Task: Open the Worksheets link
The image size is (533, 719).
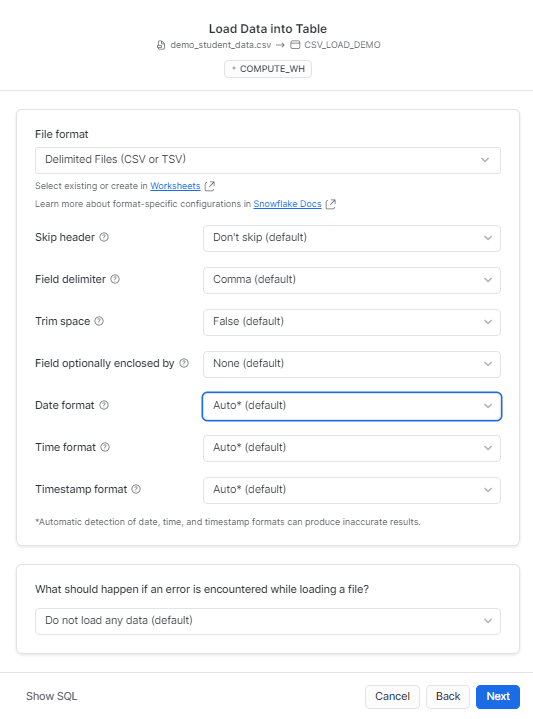Action: click(x=175, y=186)
